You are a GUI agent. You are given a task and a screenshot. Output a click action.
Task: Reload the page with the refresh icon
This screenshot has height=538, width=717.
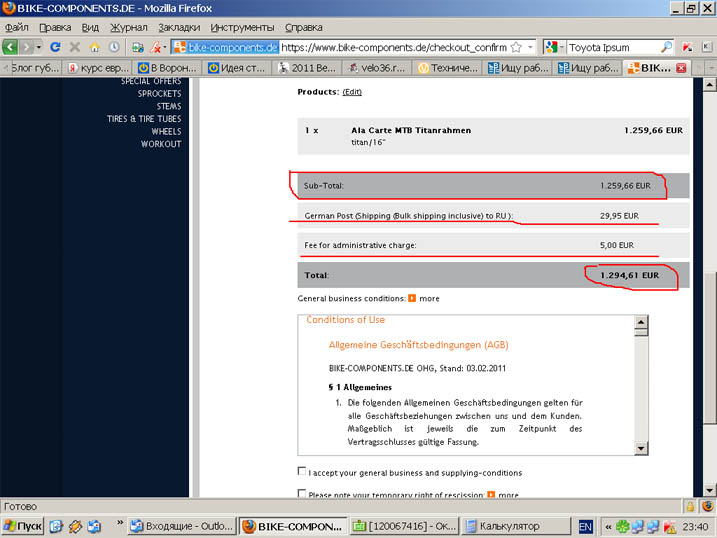coord(55,47)
